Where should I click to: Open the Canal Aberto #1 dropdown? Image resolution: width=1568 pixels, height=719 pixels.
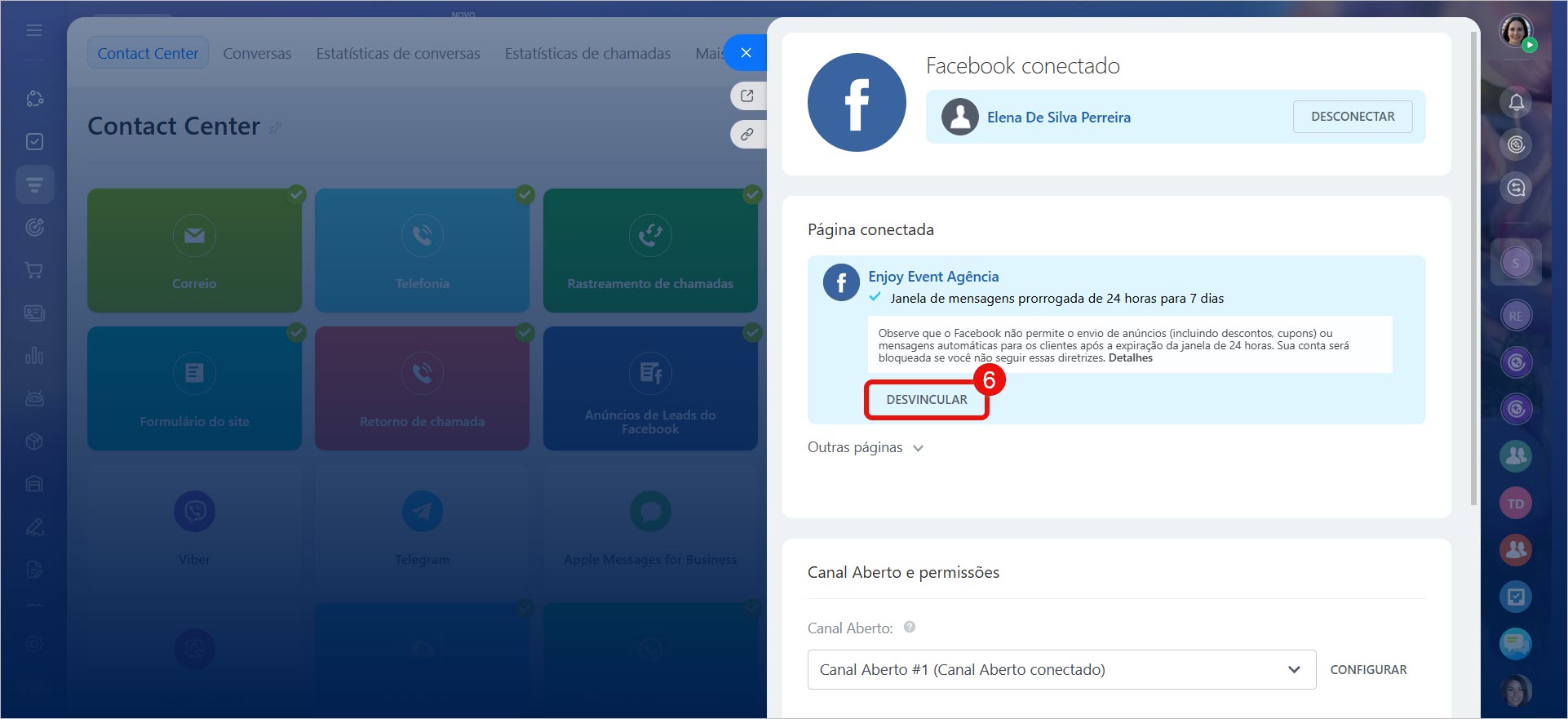tap(1061, 669)
